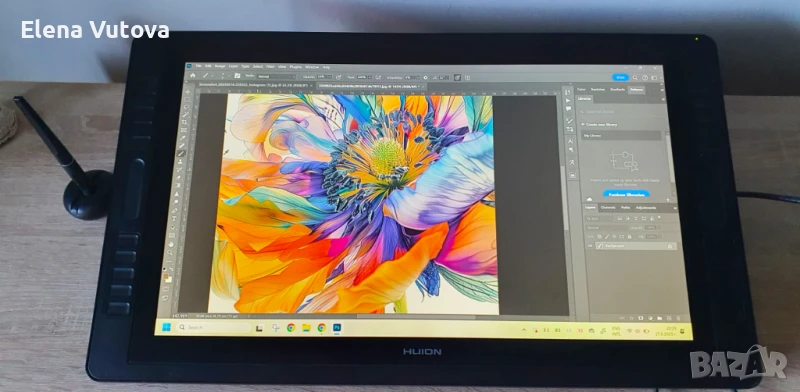The height and width of the screenshot is (392, 800).
Task: Select the Brush tool in the toolbar
Action: (181, 154)
